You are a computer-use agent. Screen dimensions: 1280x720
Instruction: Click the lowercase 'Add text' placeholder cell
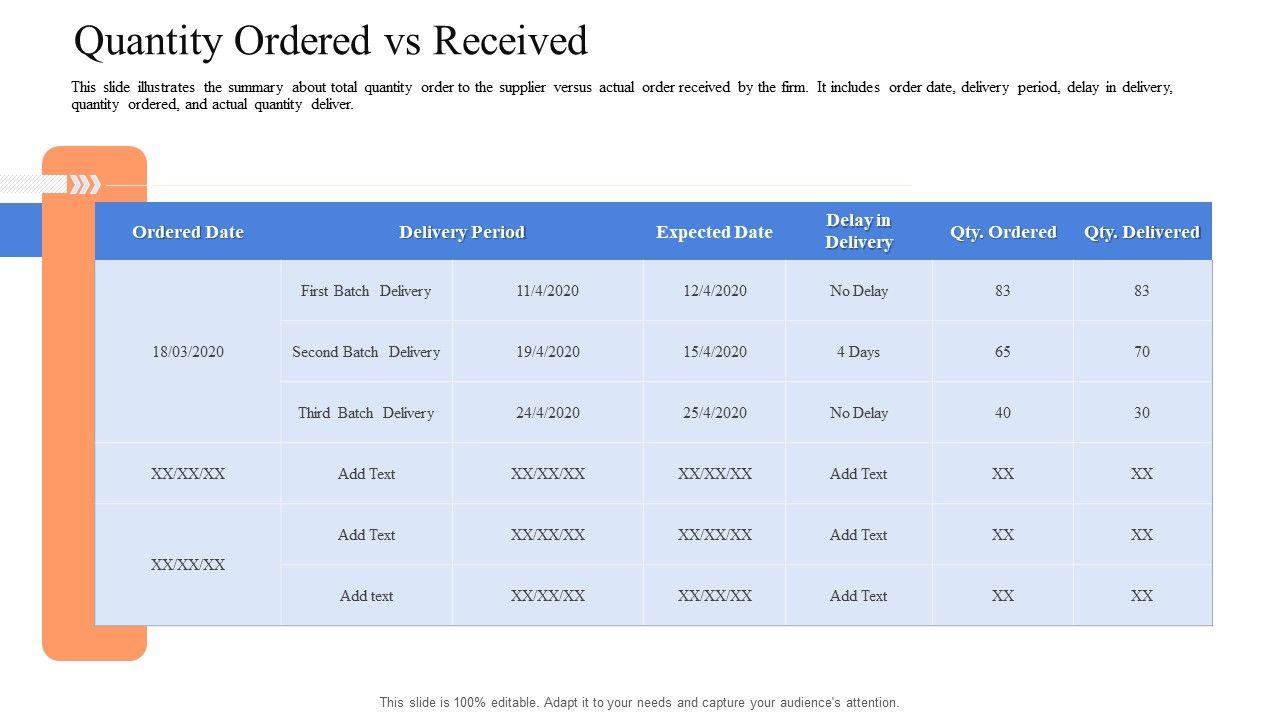[x=366, y=596]
